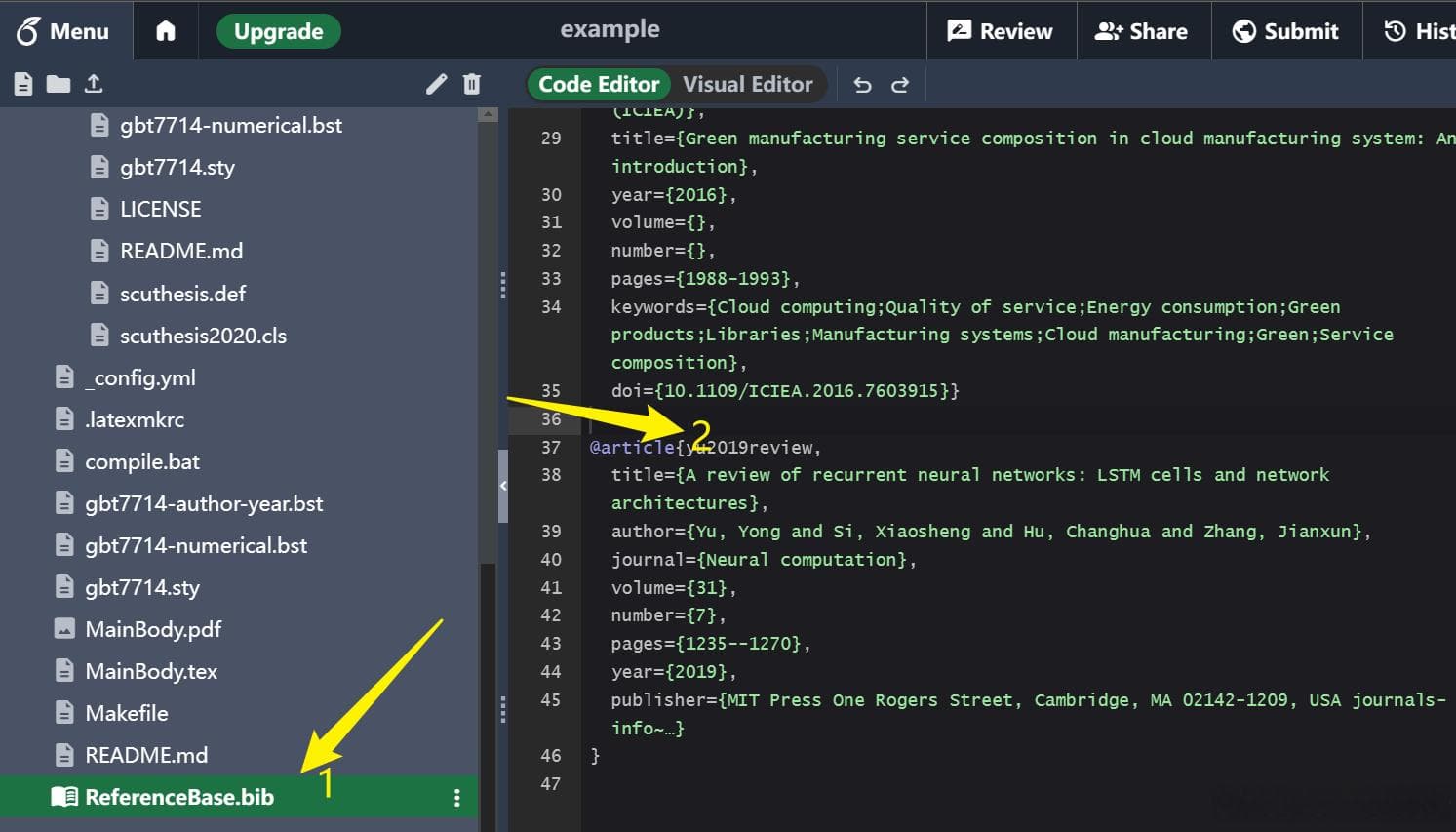Click the number={7} line

668,615
